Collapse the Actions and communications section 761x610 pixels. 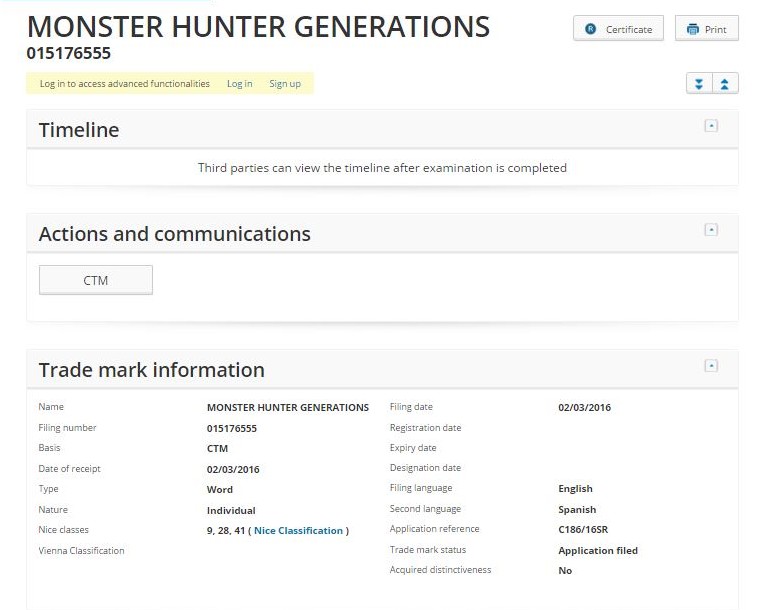click(x=711, y=230)
